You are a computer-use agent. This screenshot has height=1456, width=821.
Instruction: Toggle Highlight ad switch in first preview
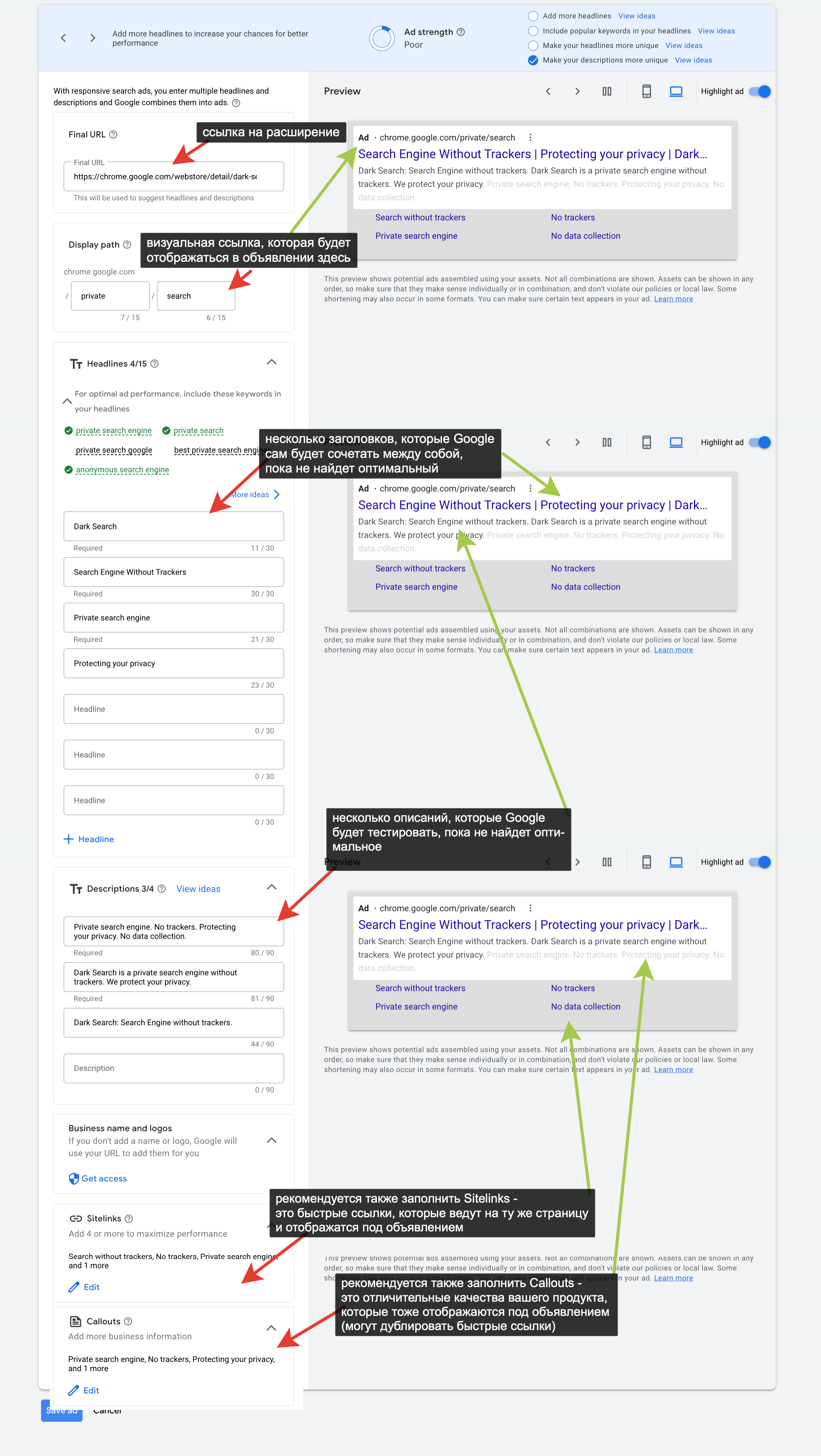(760, 92)
